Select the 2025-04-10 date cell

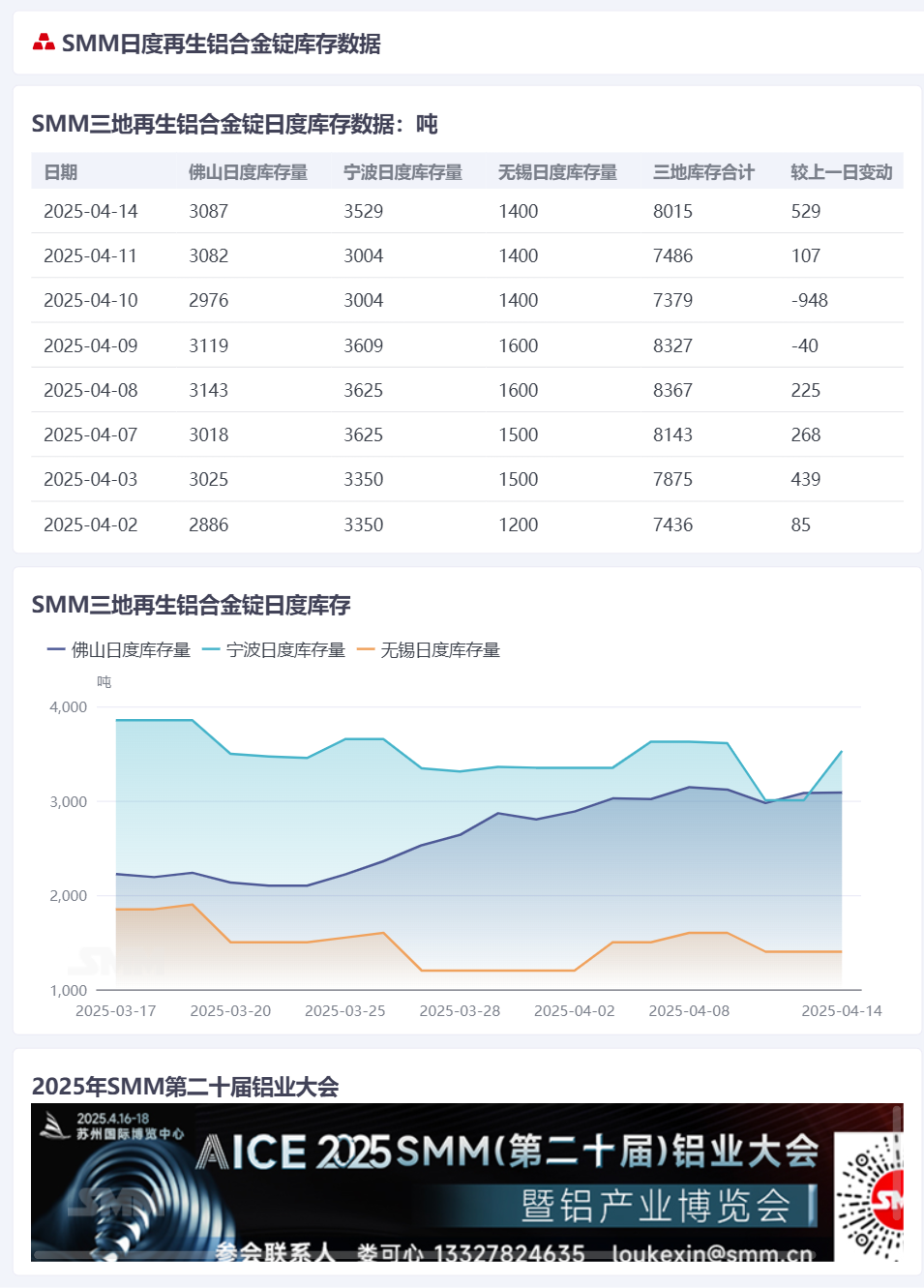tap(91, 300)
